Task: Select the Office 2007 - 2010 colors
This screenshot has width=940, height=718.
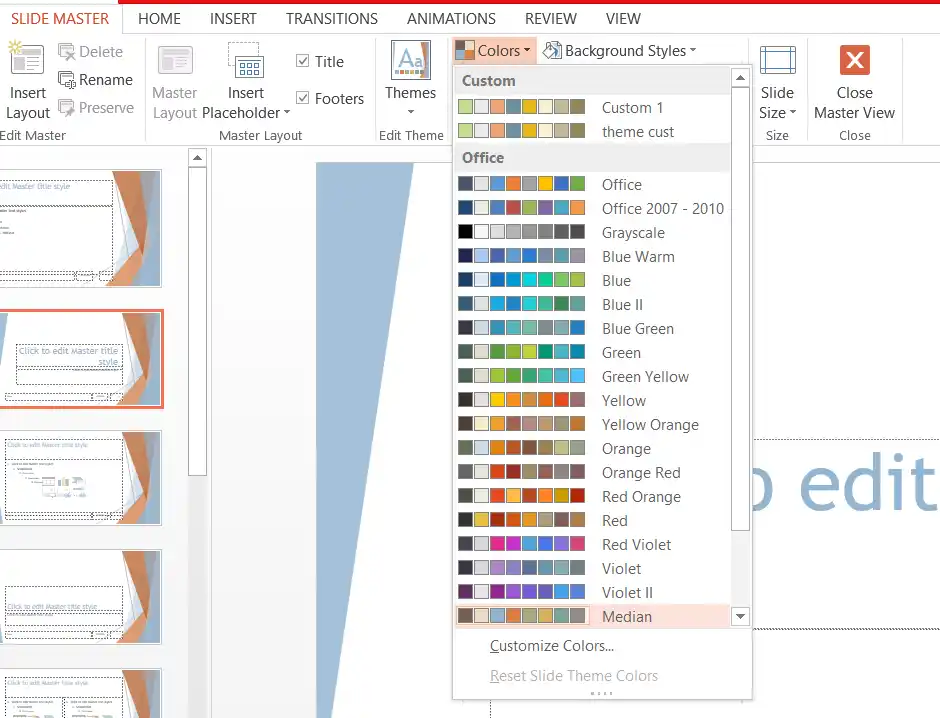Action: 592,209
